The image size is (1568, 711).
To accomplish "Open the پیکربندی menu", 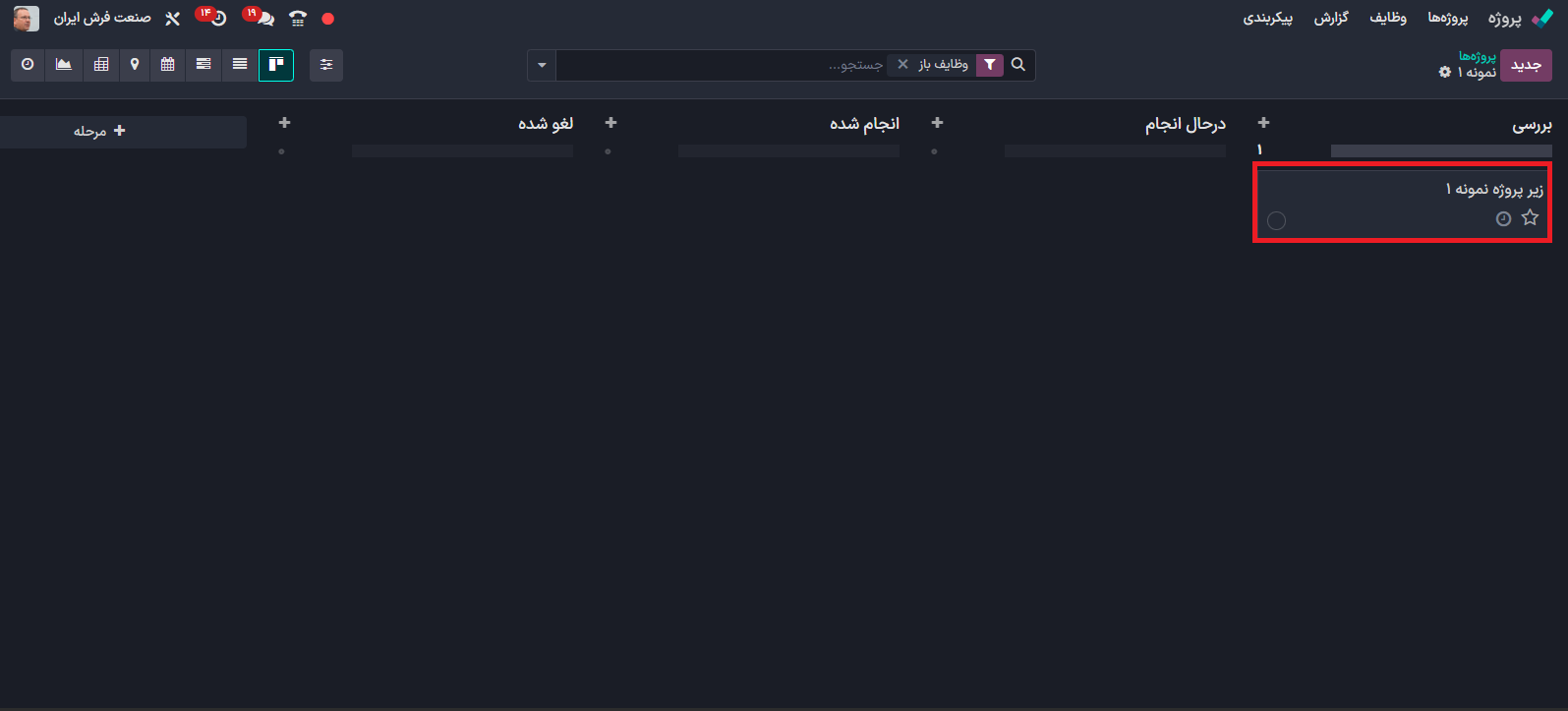I will [x=1267, y=19].
